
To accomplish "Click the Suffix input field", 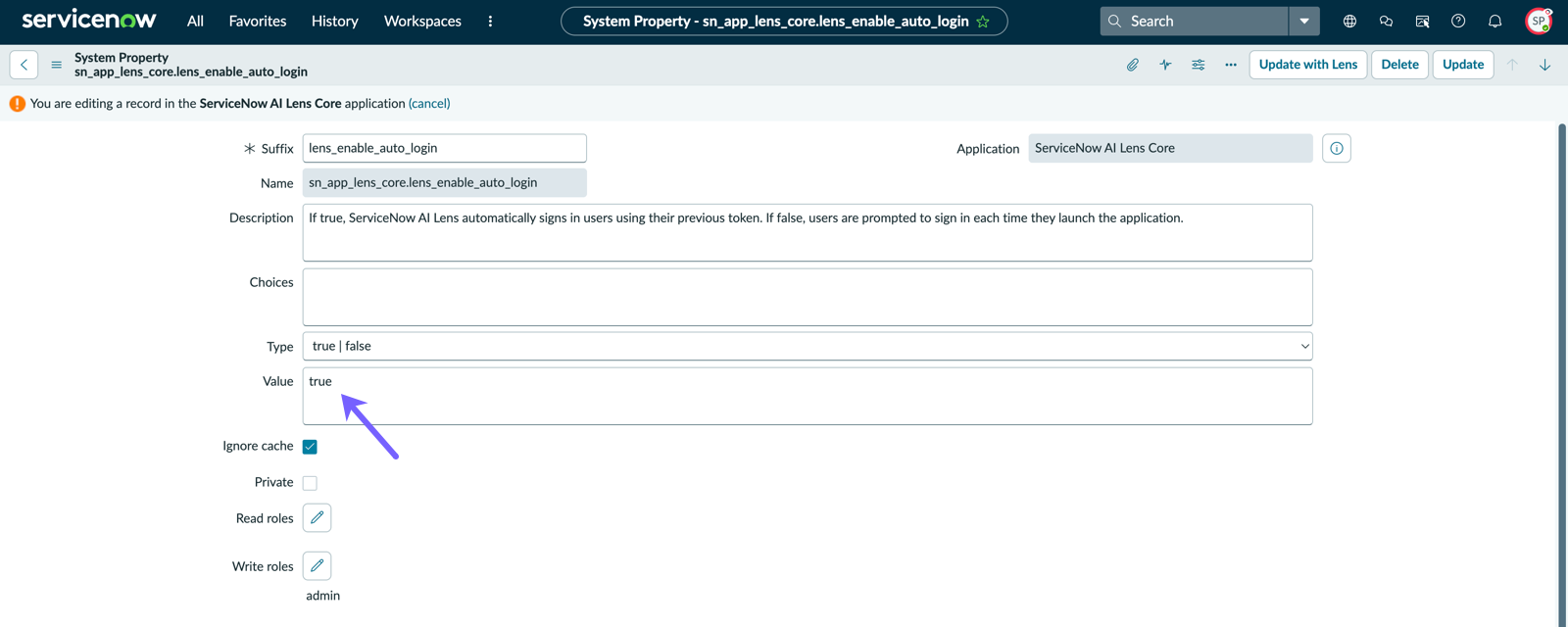I will pos(445,148).
